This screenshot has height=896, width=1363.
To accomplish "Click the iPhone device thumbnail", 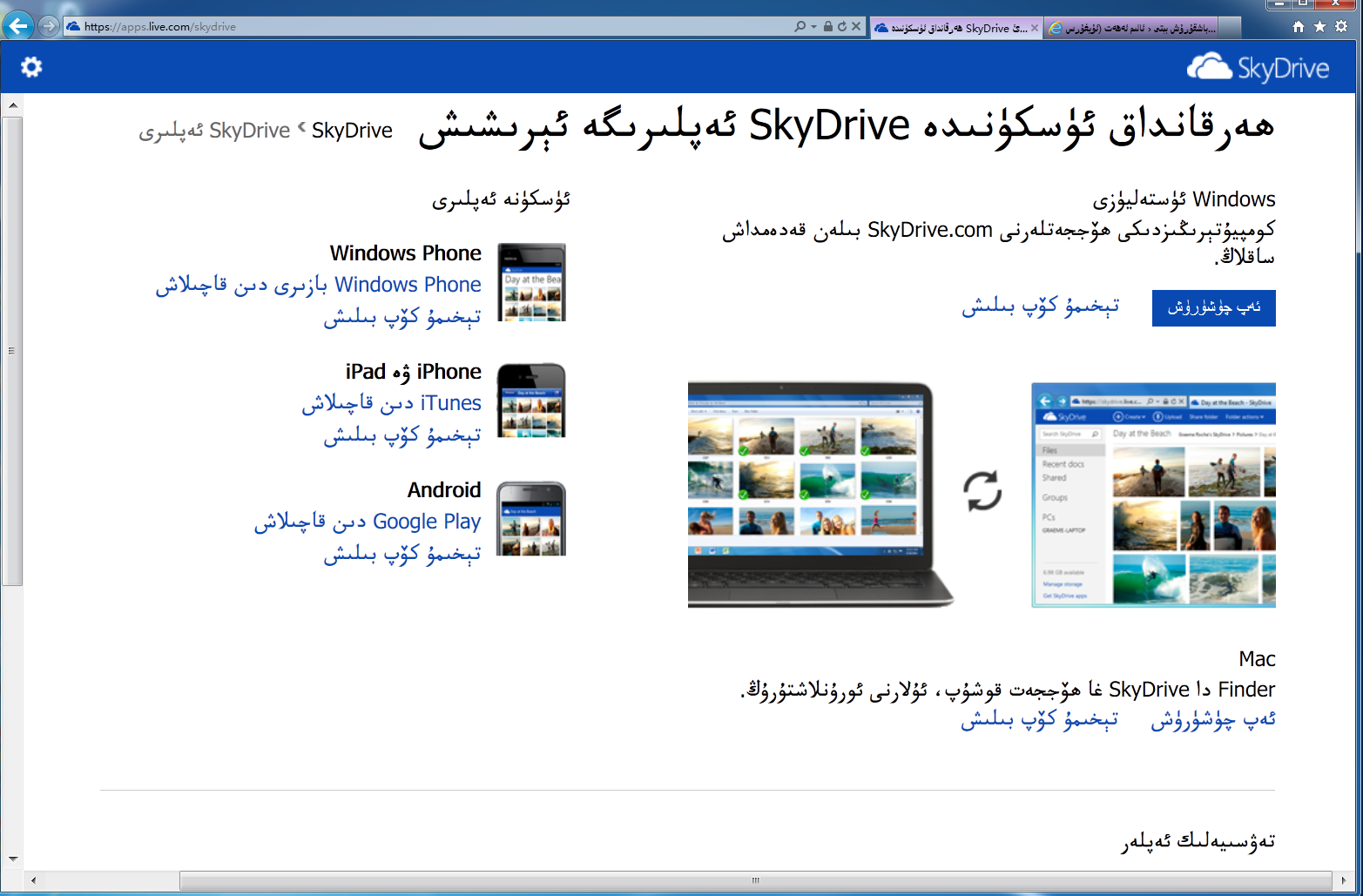I will (x=531, y=401).
